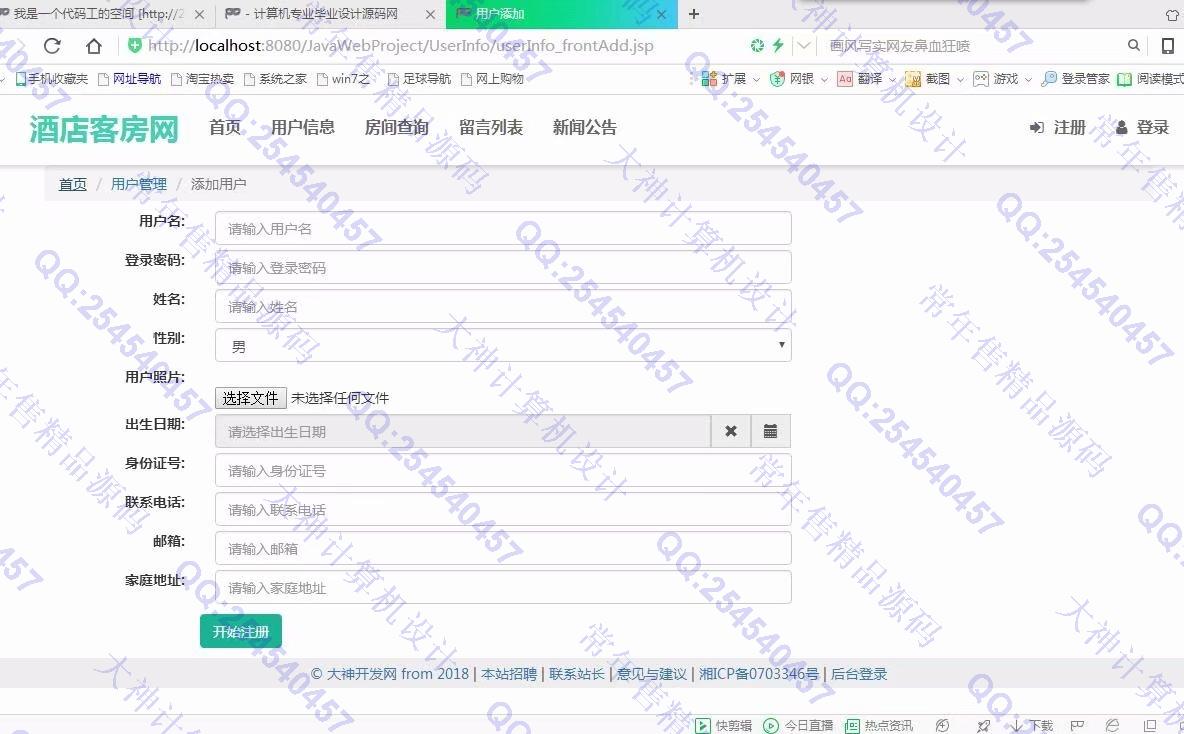Click the search magnifier icon

1133,45
